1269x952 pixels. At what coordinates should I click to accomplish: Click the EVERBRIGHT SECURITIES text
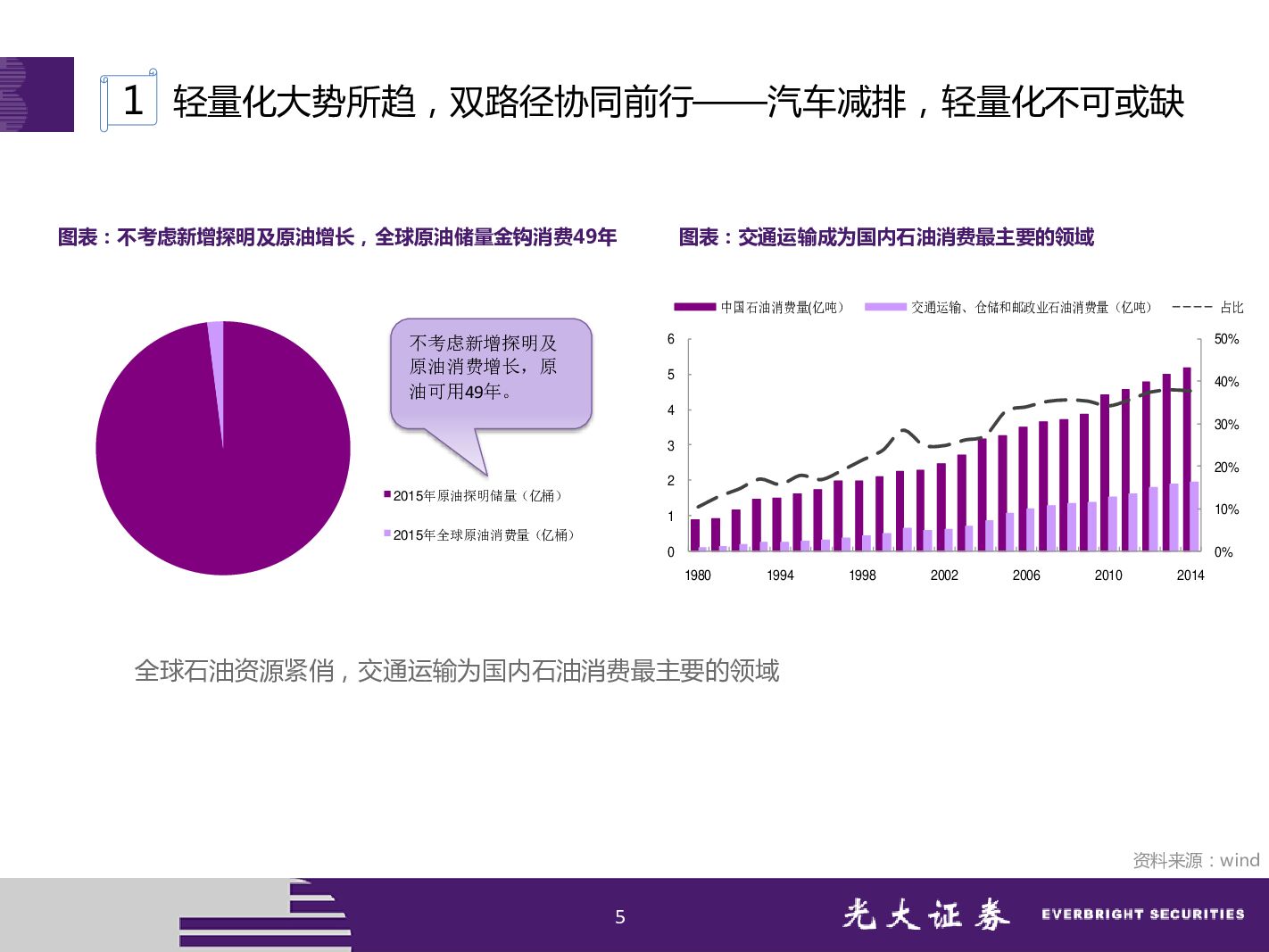(1142, 915)
